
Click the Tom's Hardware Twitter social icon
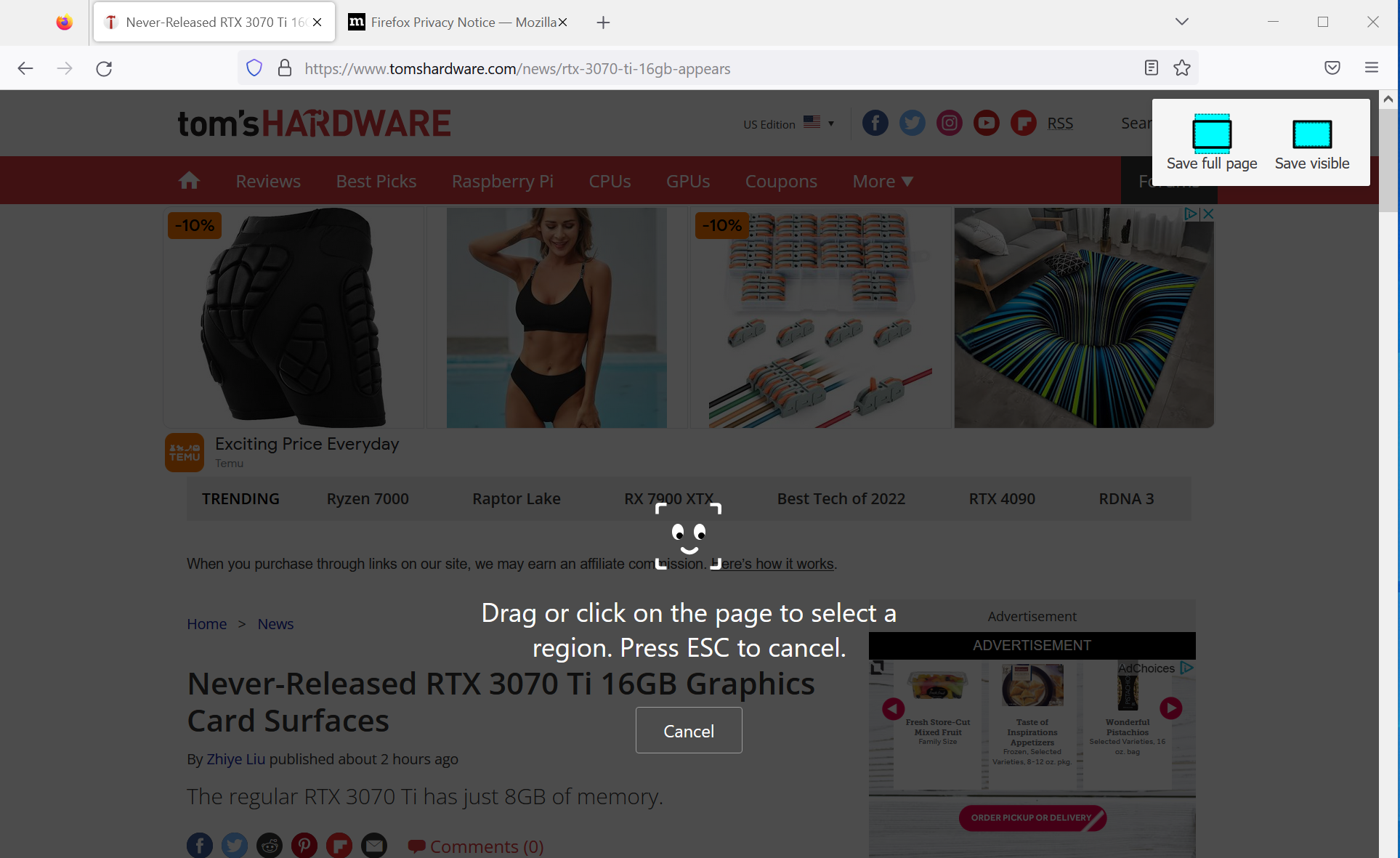pos(912,123)
